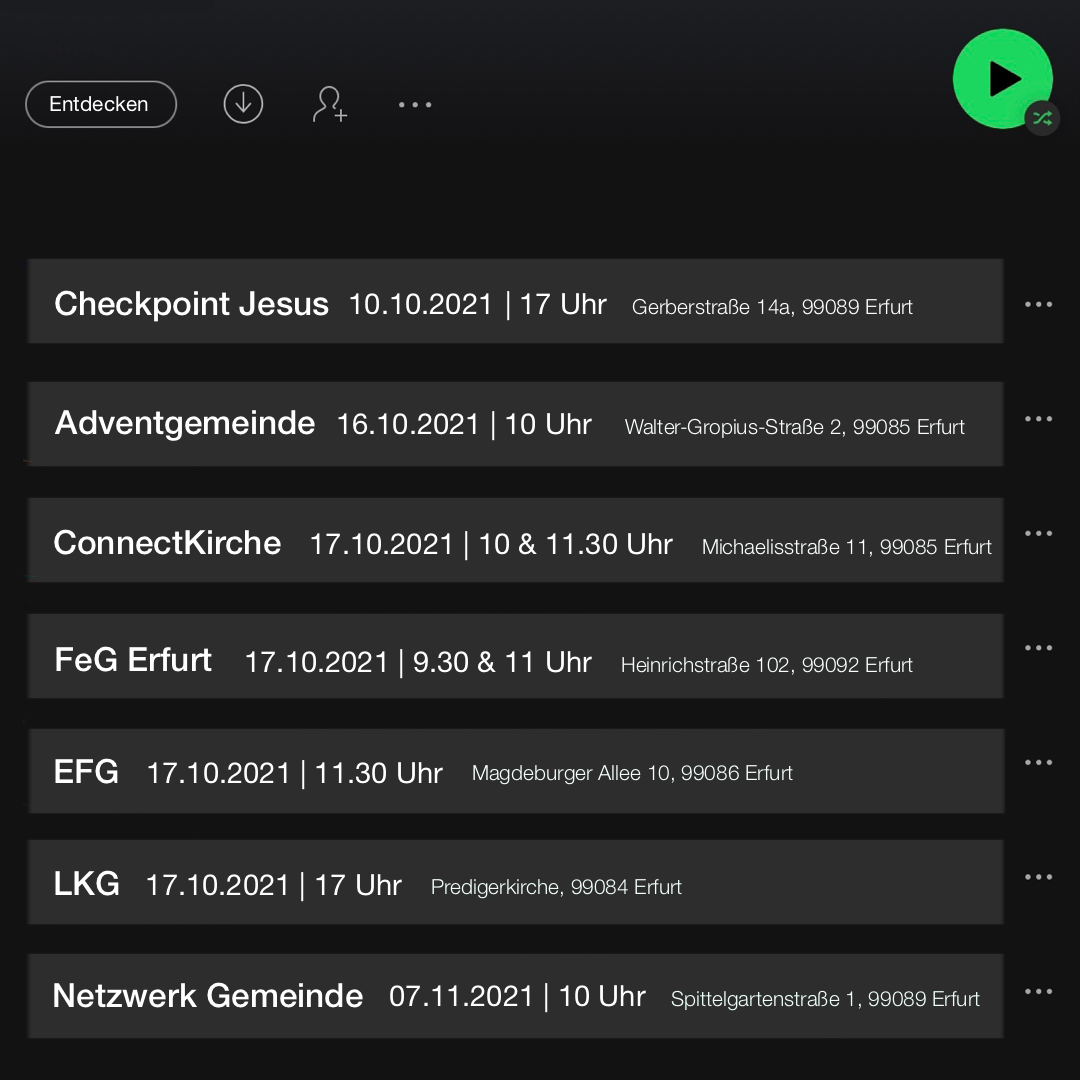The height and width of the screenshot is (1080, 1080).
Task: Open the playlist more options dots
Action: click(415, 105)
